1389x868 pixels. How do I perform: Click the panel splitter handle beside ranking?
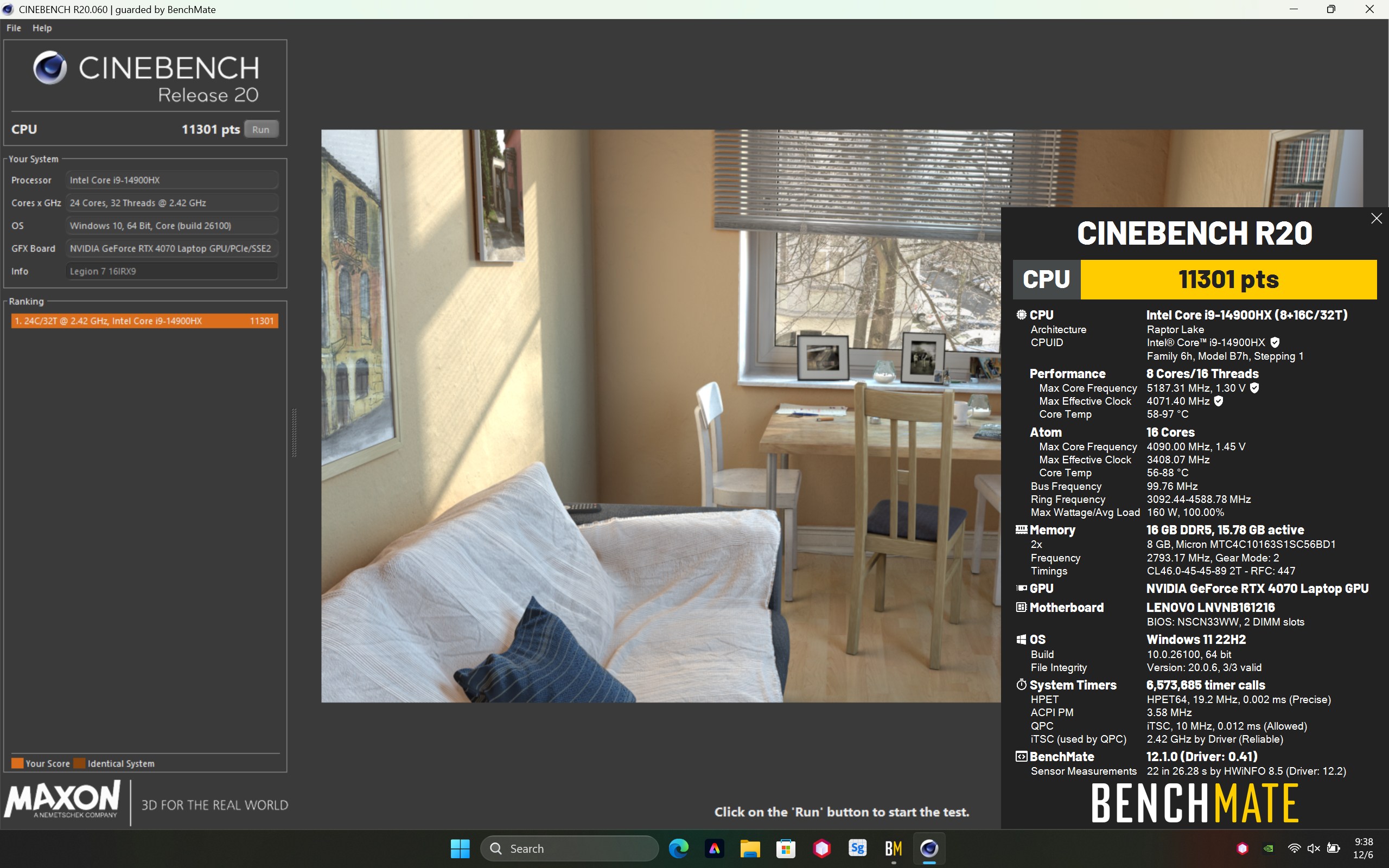tap(295, 433)
